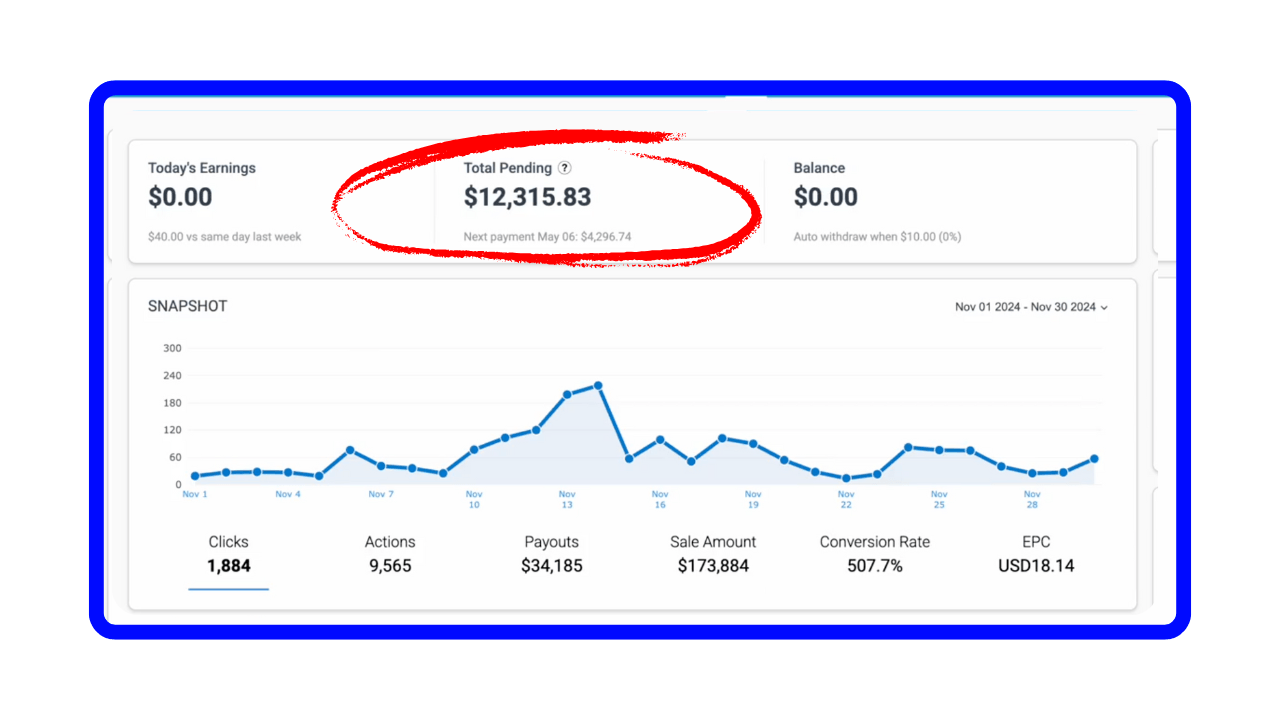The width and height of the screenshot is (1280, 720).
Task: Click the Nov 16 axis label
Action: [660, 500]
